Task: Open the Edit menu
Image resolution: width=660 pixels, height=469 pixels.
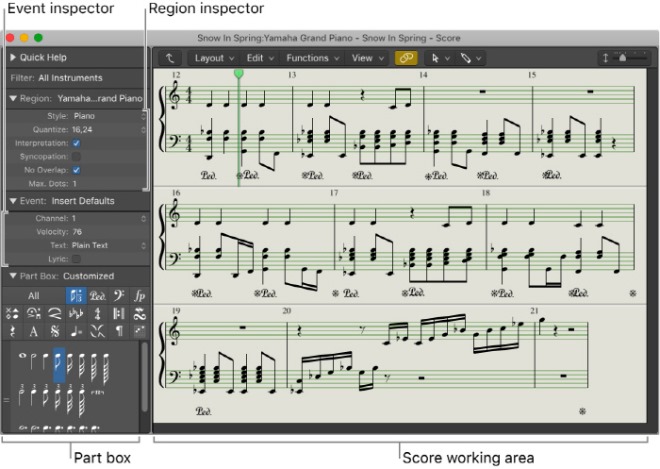Action: (x=260, y=58)
